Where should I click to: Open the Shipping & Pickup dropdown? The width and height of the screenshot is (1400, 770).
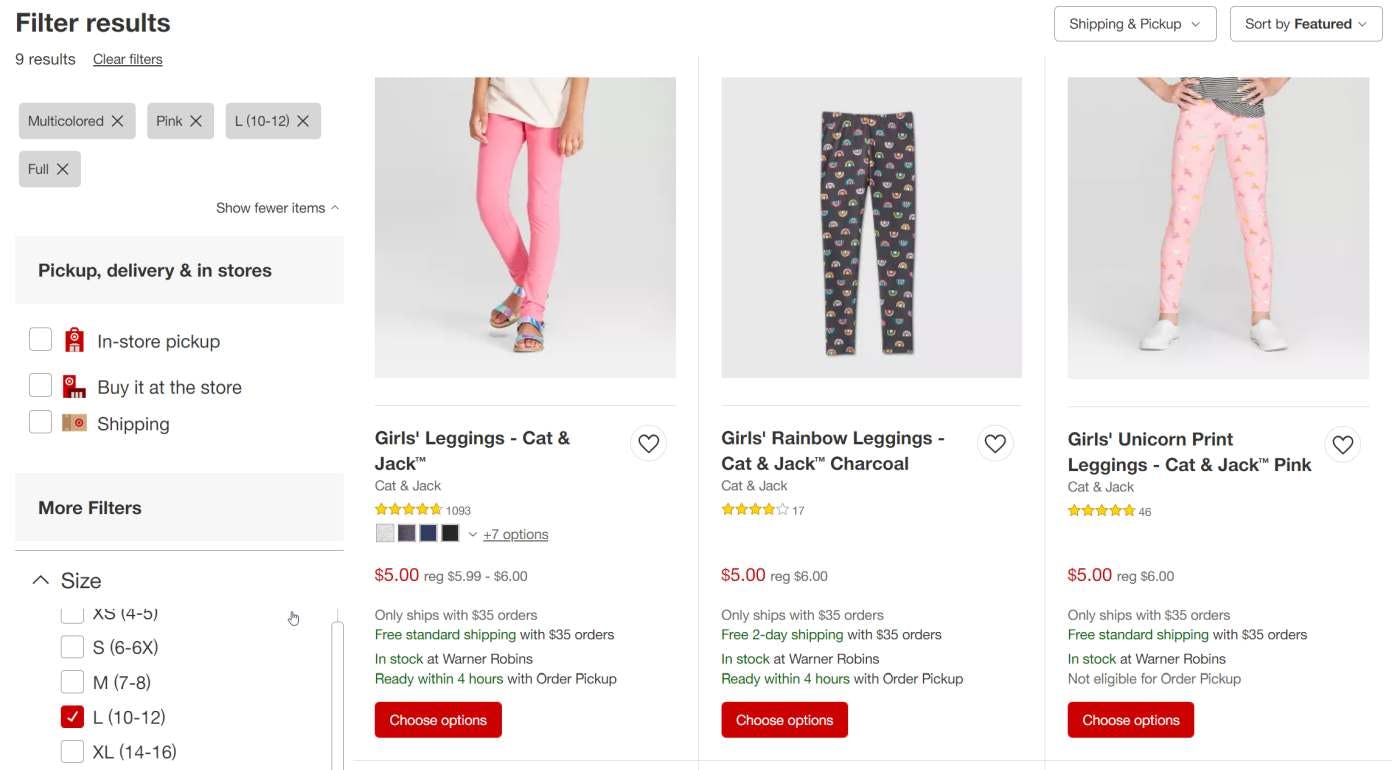coord(1134,24)
